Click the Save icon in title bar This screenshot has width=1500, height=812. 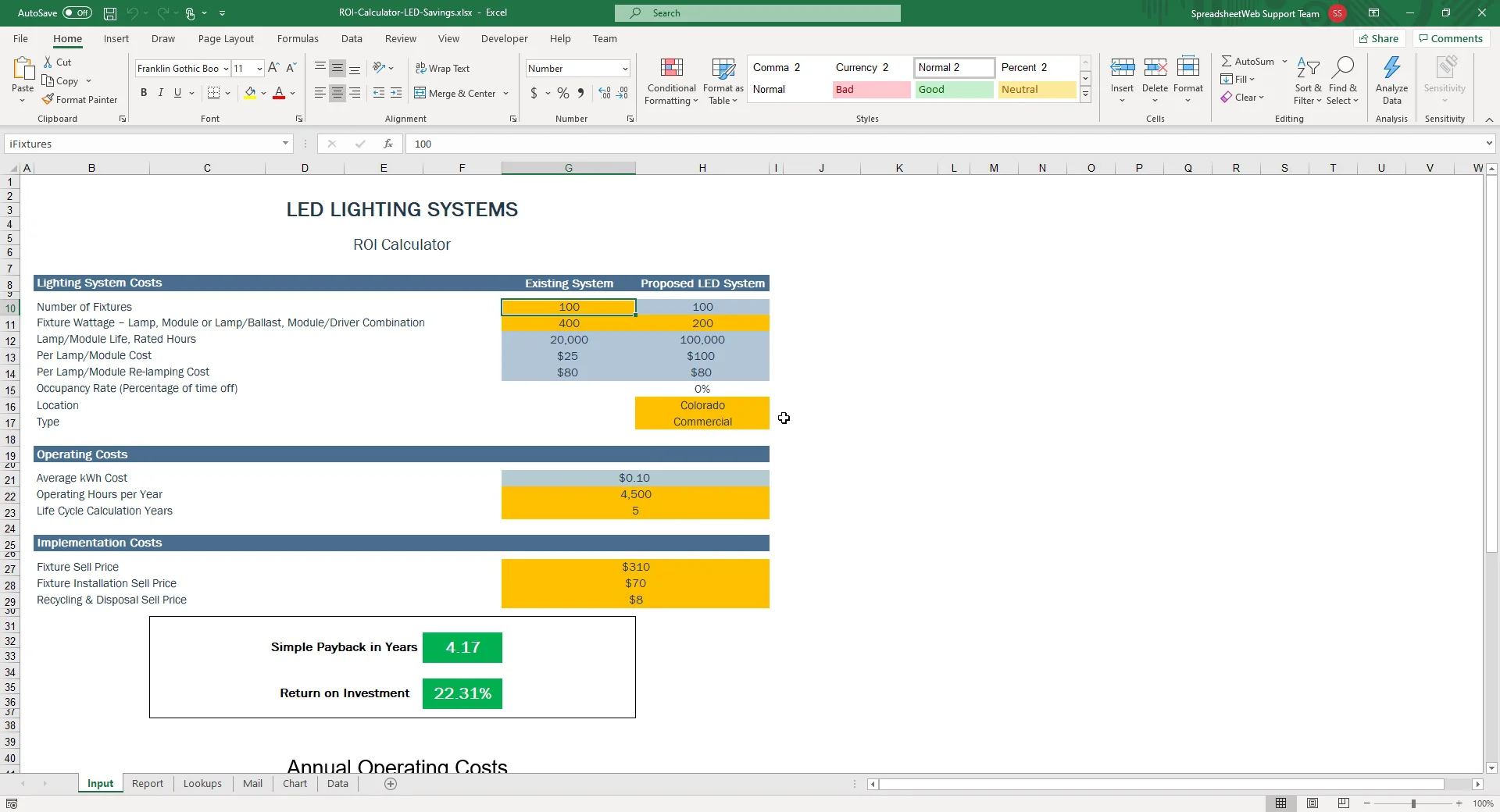click(x=110, y=13)
